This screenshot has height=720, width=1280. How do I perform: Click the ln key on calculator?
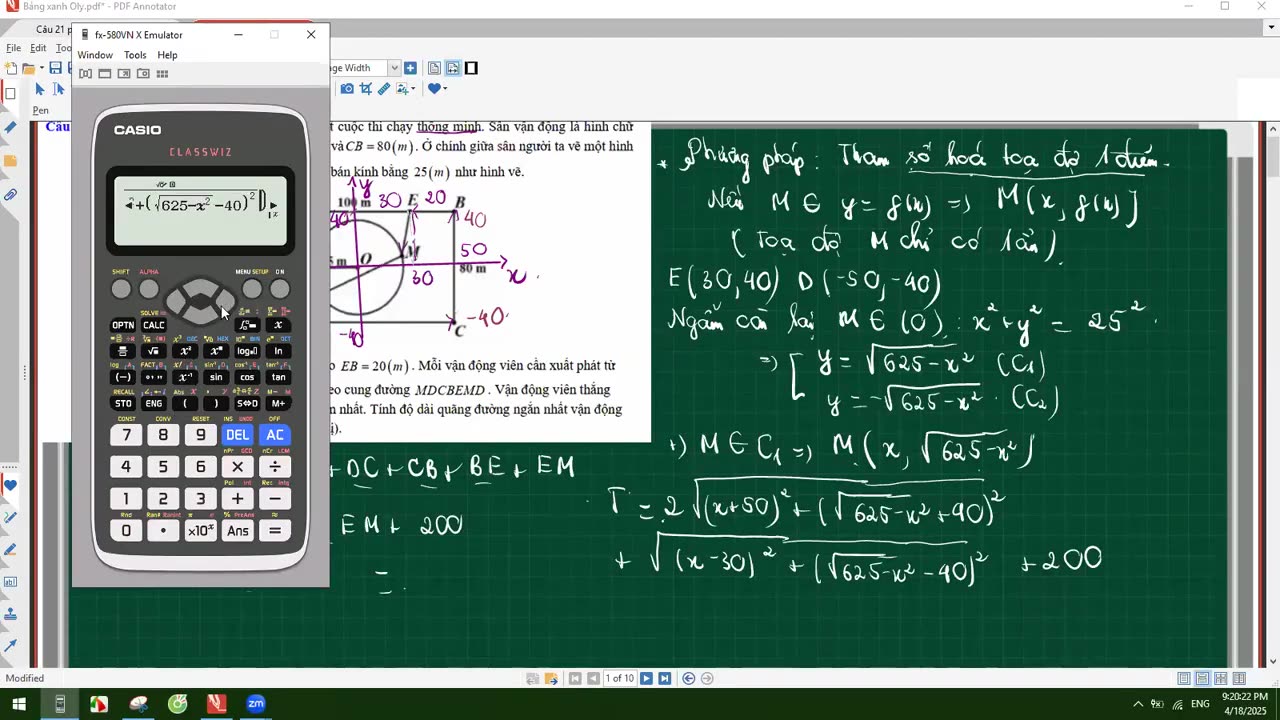coord(278,351)
